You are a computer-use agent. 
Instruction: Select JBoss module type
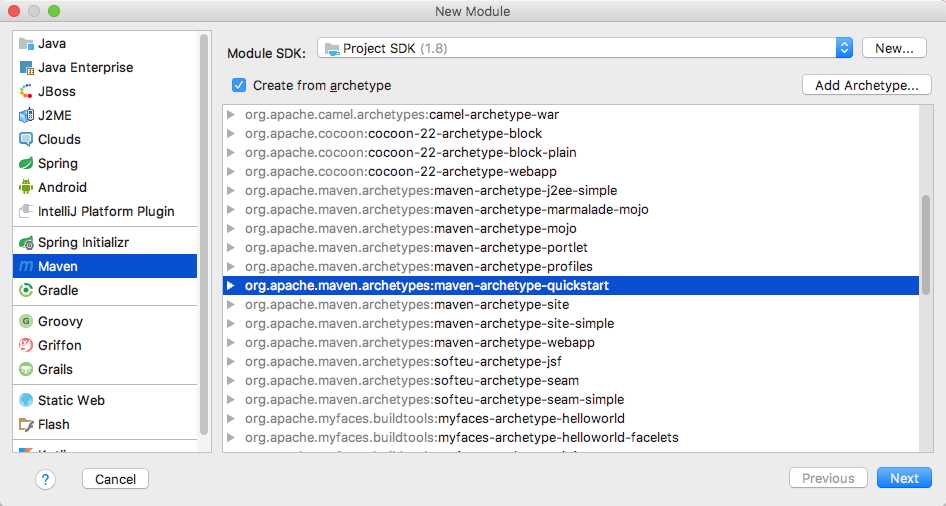coord(105,92)
